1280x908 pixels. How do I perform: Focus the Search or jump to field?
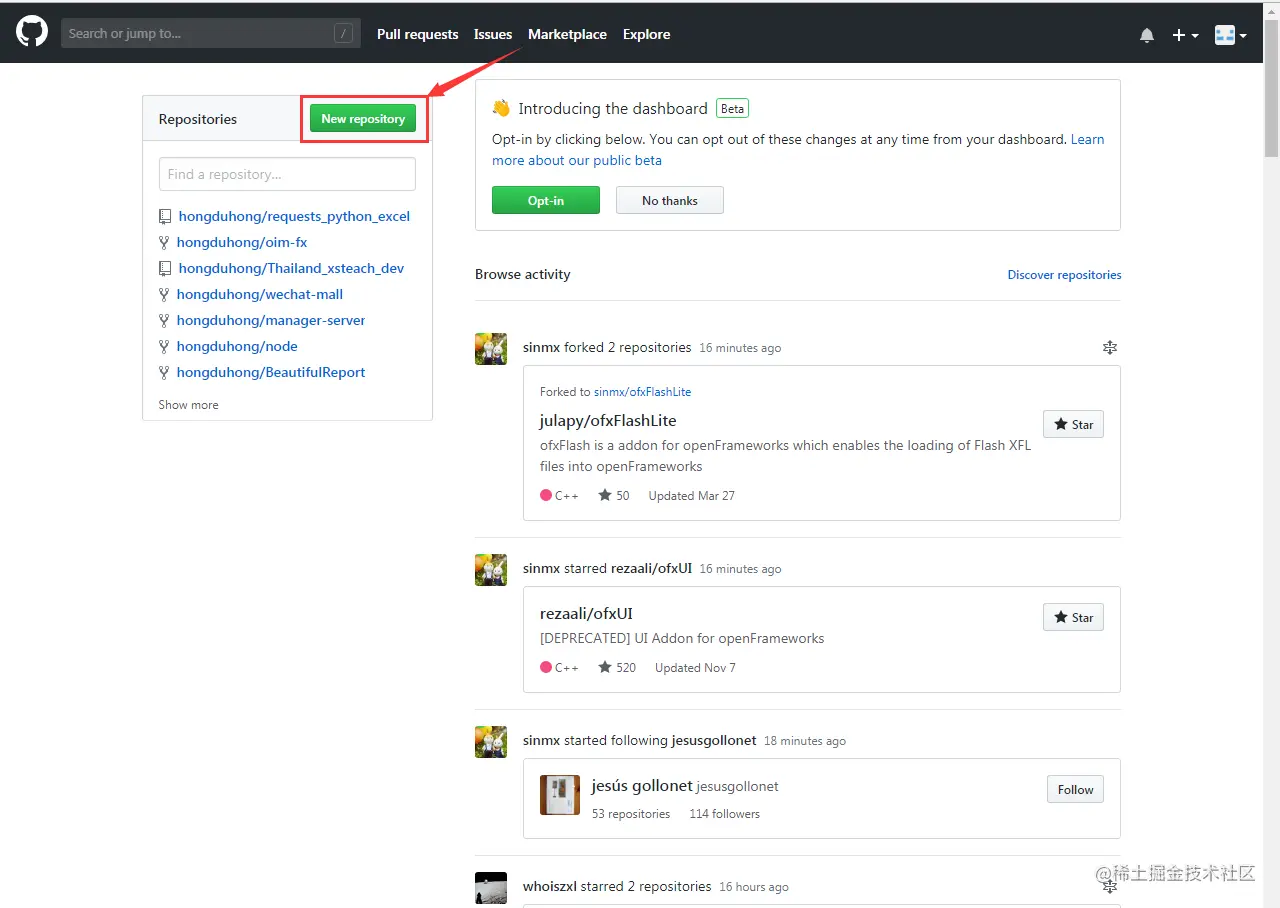[209, 34]
